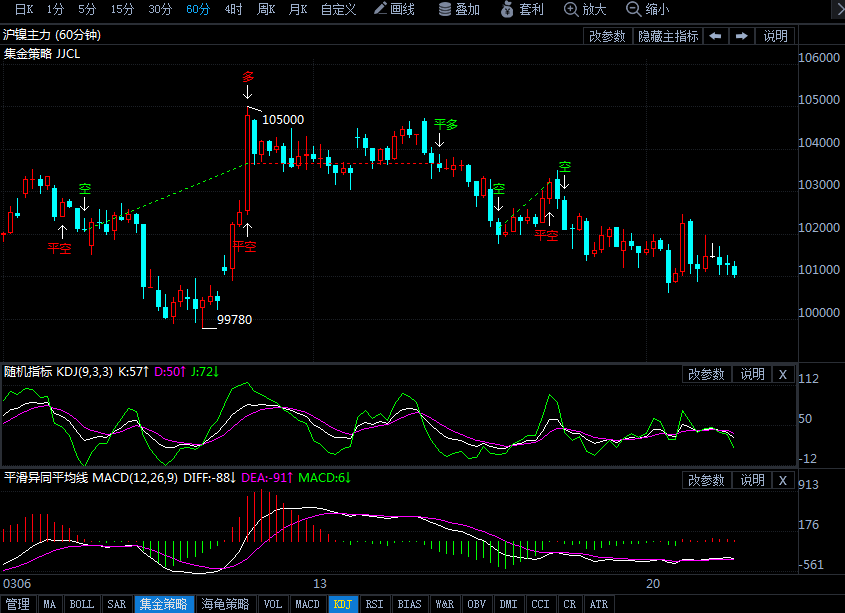
Task: Open the 管理 indicator management tab
Action: [x=18, y=604]
